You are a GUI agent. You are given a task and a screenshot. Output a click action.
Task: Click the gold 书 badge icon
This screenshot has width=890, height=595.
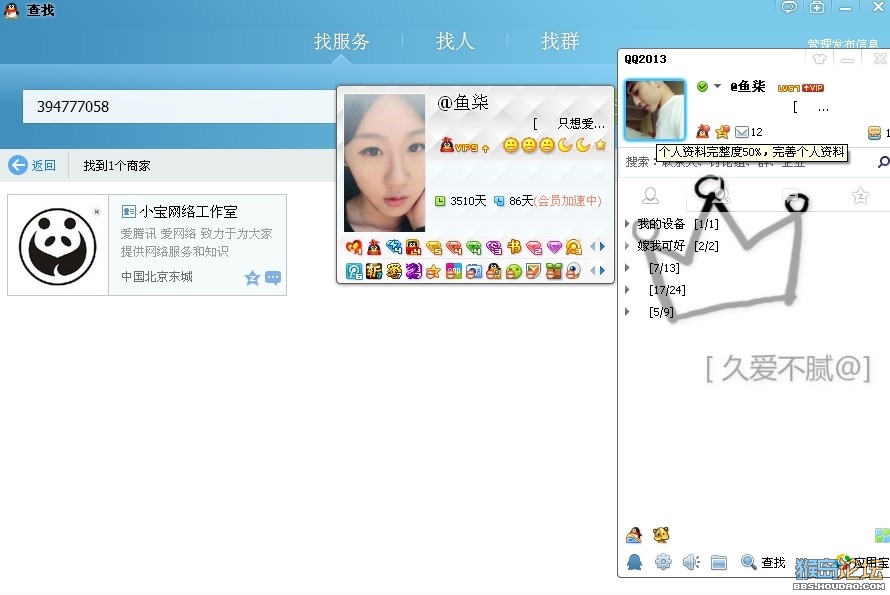pyautogui.click(x=514, y=246)
